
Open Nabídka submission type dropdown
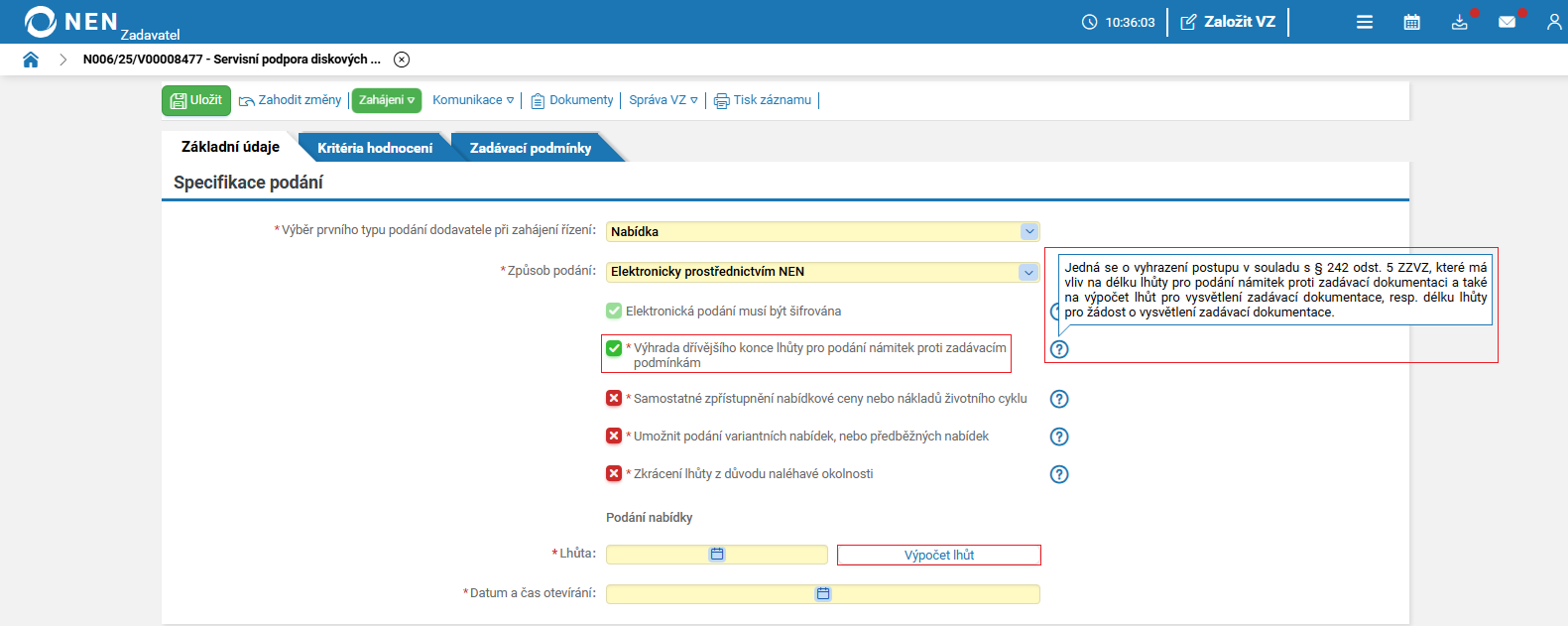[823, 231]
